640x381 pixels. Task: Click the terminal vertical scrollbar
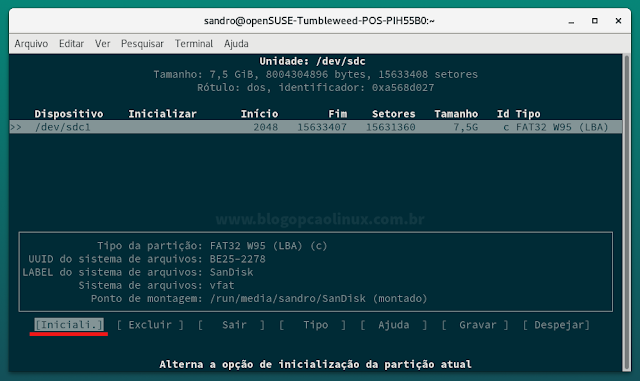[627, 212]
